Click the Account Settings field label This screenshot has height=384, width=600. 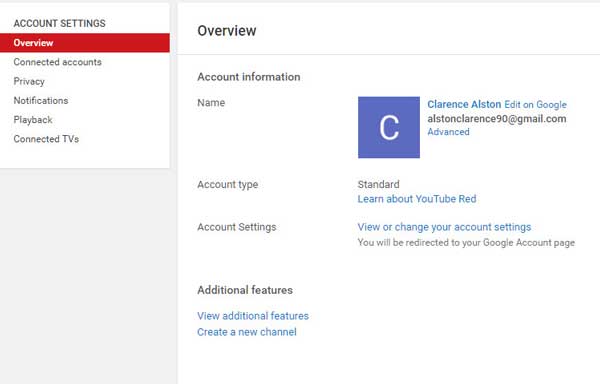(x=237, y=227)
